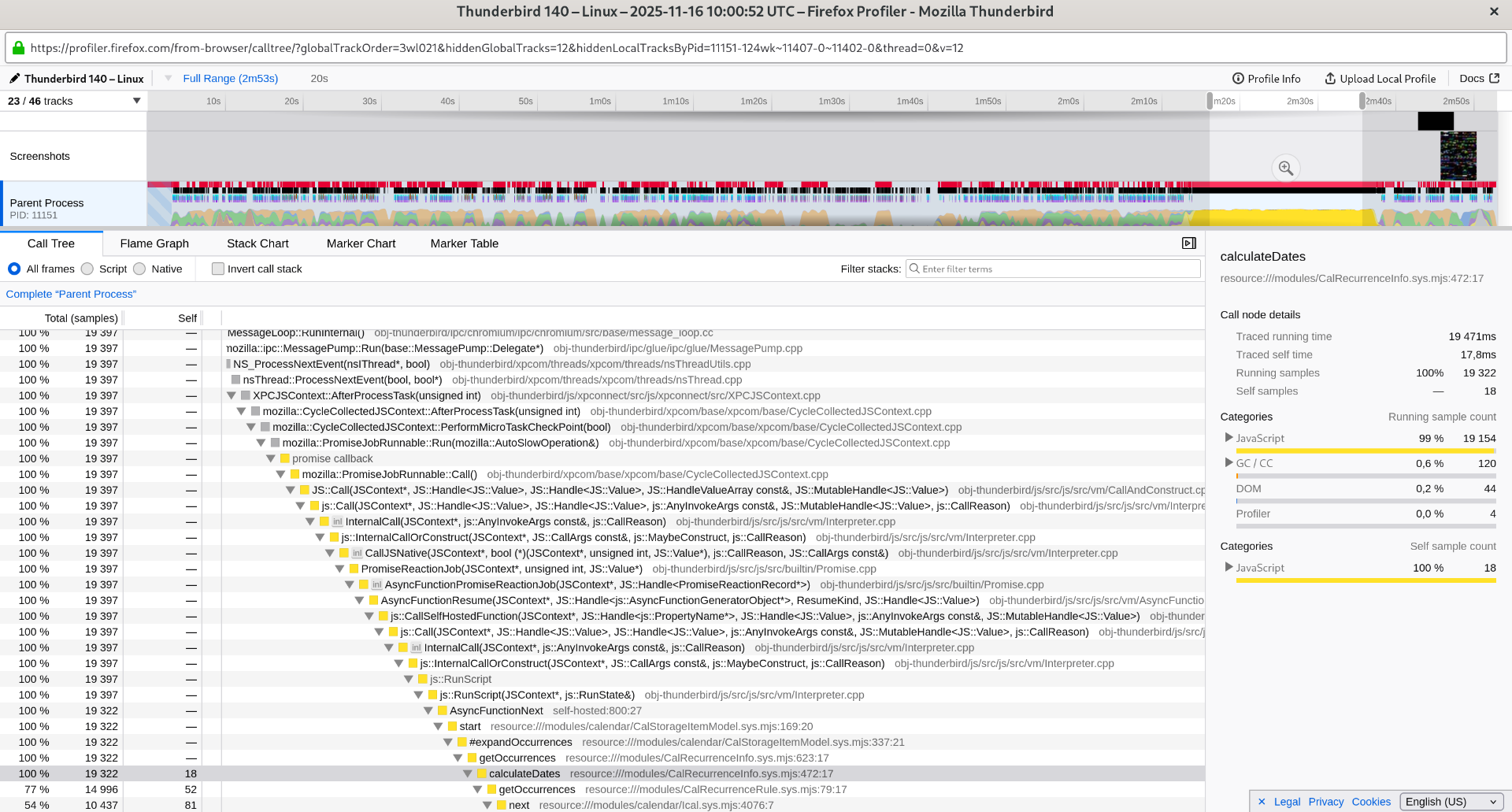This screenshot has height=812, width=1512.
Task: Select the mozilla::PromiseJobRunnable::Call() row
Action: tap(602, 475)
